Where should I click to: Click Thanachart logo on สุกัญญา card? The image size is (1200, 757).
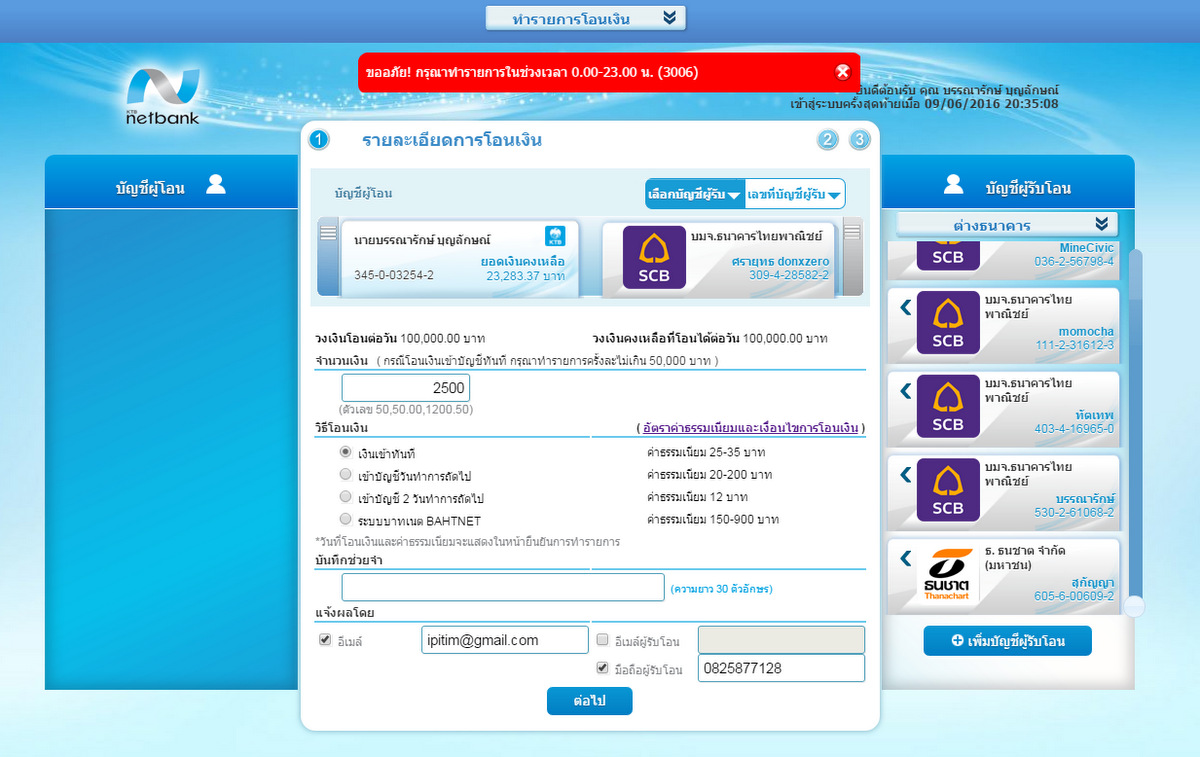coord(948,575)
